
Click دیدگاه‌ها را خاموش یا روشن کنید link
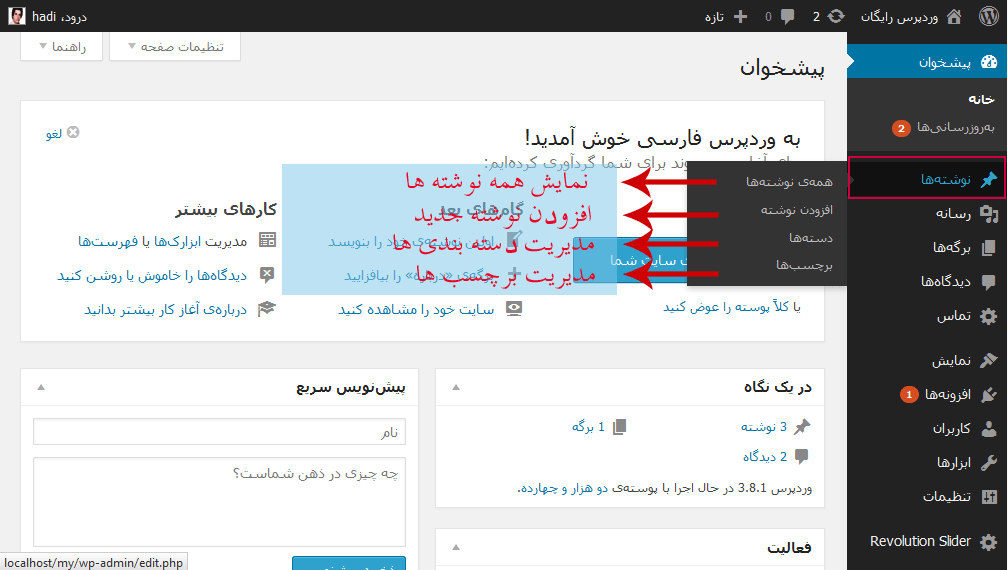(152, 276)
